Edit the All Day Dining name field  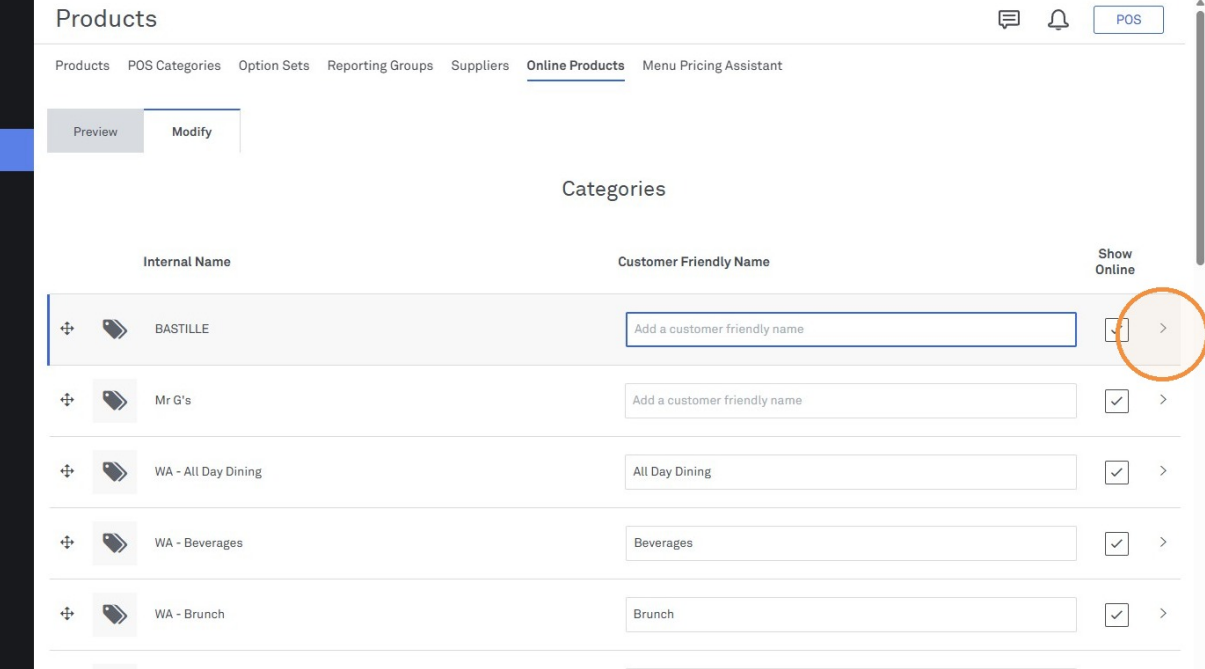pyautogui.click(x=851, y=472)
